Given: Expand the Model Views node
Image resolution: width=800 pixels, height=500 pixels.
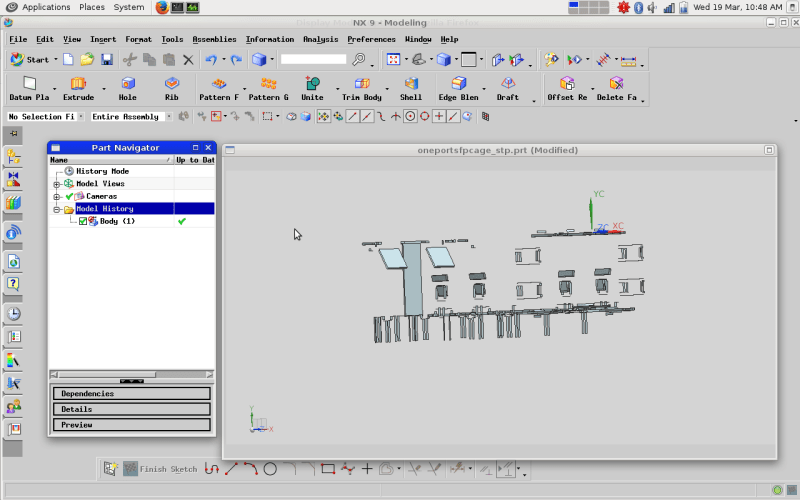Looking at the screenshot, I should pos(57,184).
